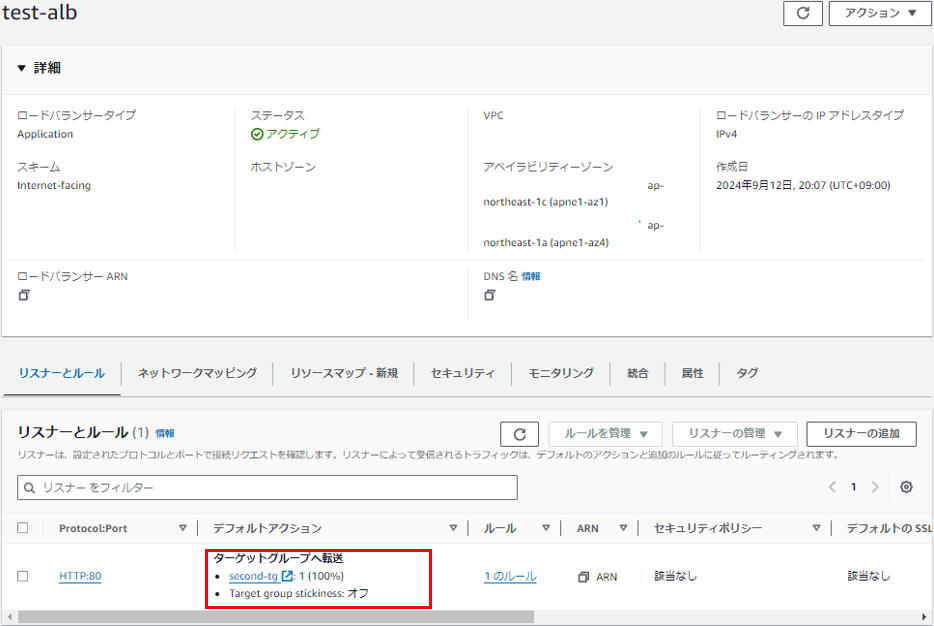Select all listeners checkbox in header
934x626 pixels.
click(x=23, y=528)
